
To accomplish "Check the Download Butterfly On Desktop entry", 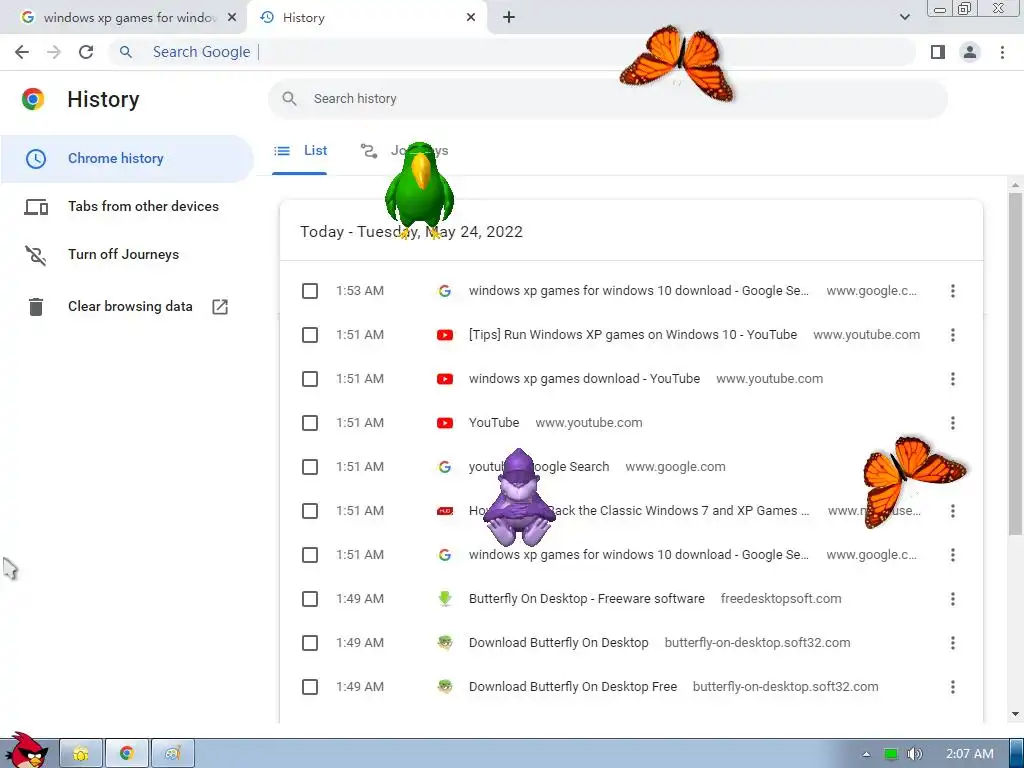I will coord(310,643).
